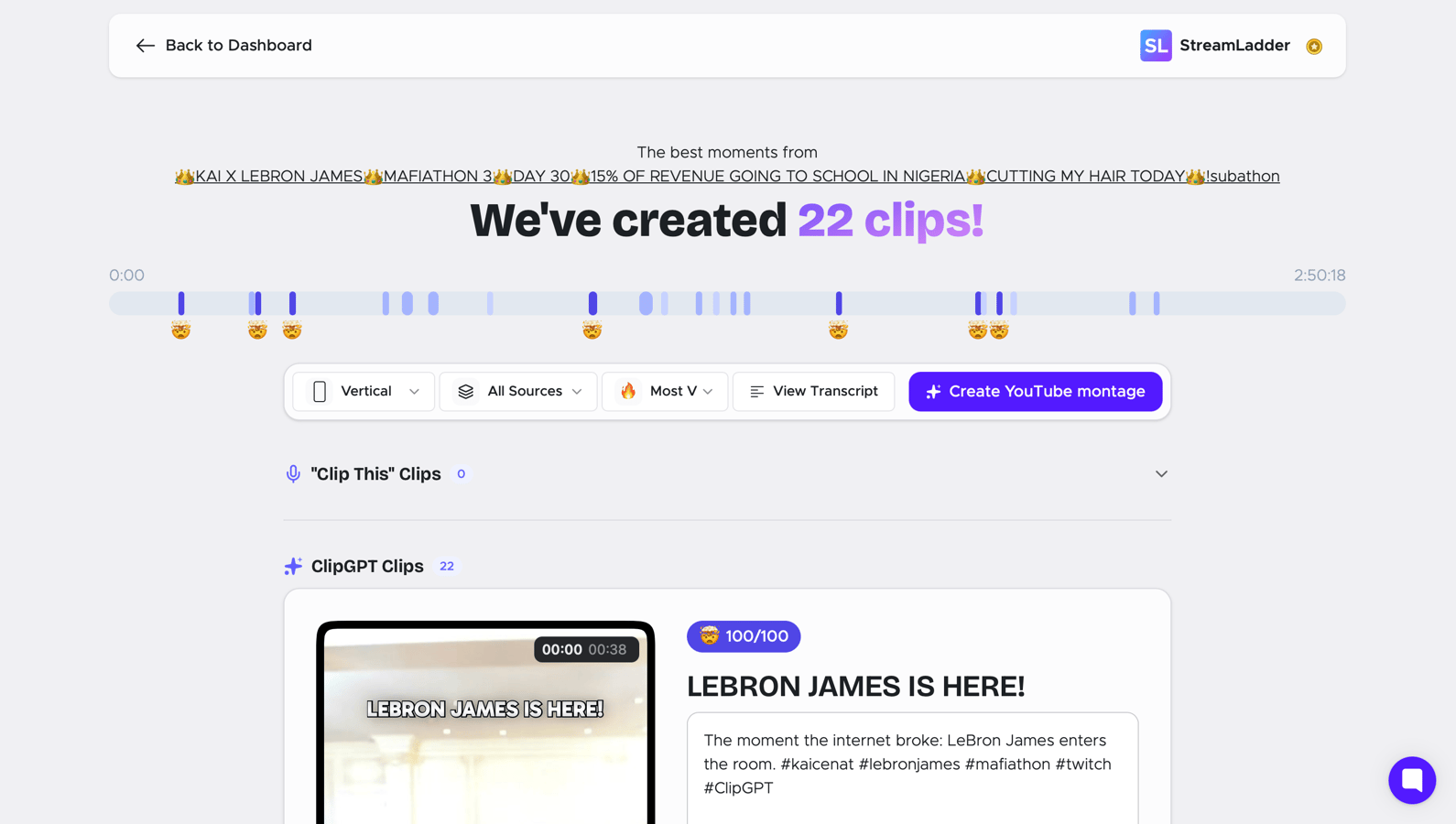This screenshot has width=1456, height=824.
Task: Click the microphone icon beside Clip This
Action: point(293,474)
